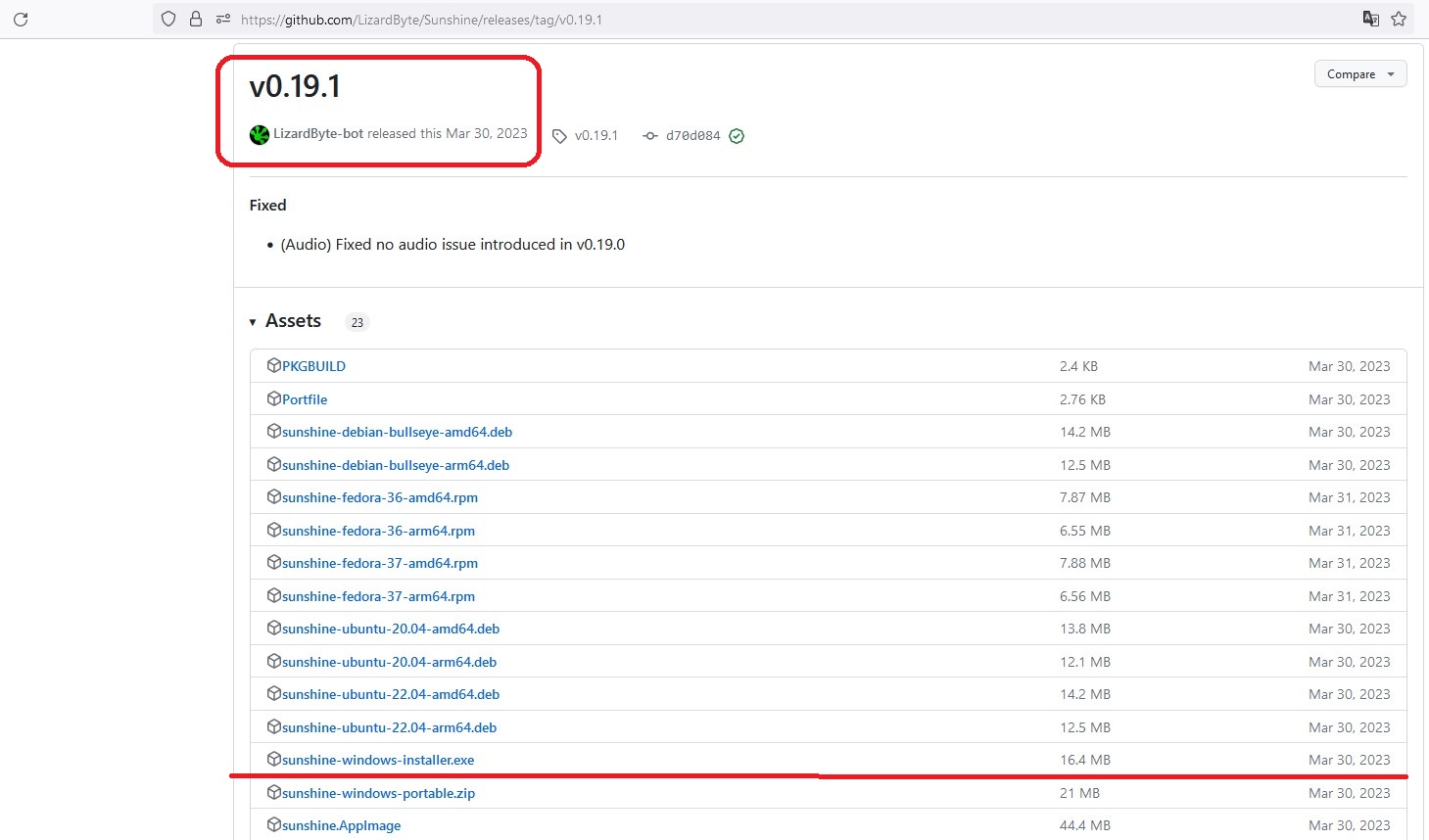Click the 2.4 KB size of PKGBUILD
The width and height of the screenshot is (1429, 840).
(1078, 366)
